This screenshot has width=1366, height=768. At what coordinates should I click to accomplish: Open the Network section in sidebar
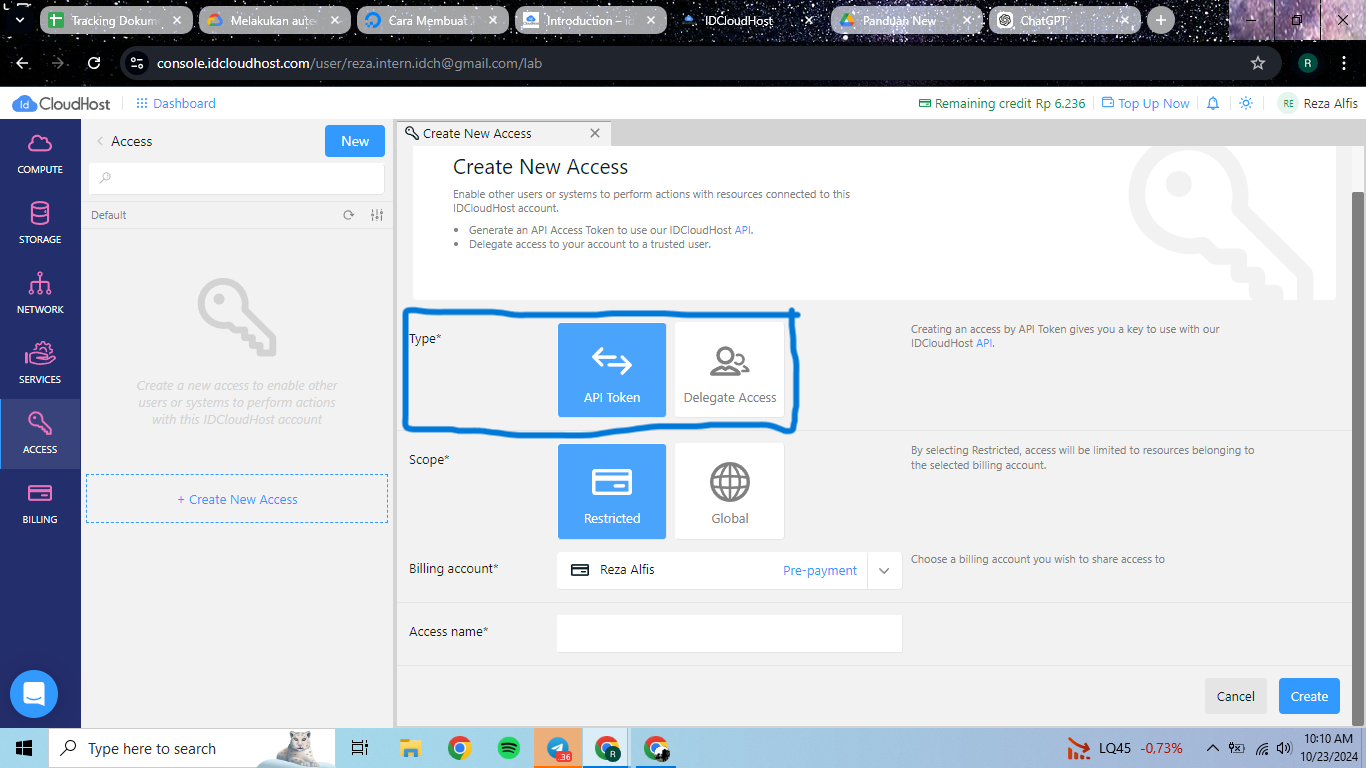[x=40, y=294]
